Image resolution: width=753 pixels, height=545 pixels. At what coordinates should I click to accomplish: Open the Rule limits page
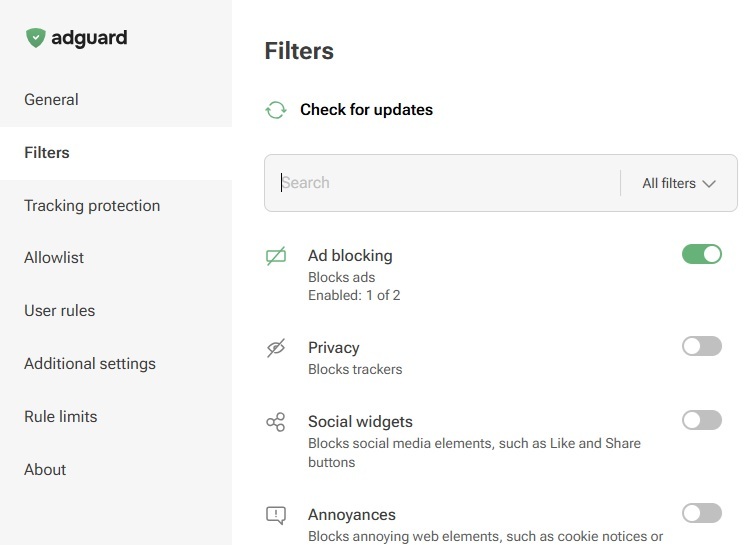116,416
